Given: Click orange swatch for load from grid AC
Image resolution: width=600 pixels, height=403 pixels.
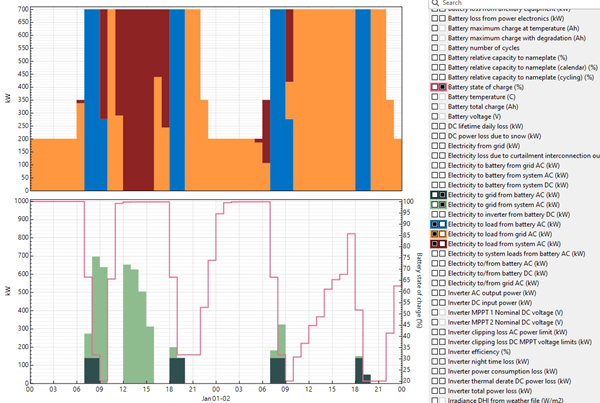Looking at the screenshot, I should 434,234.
